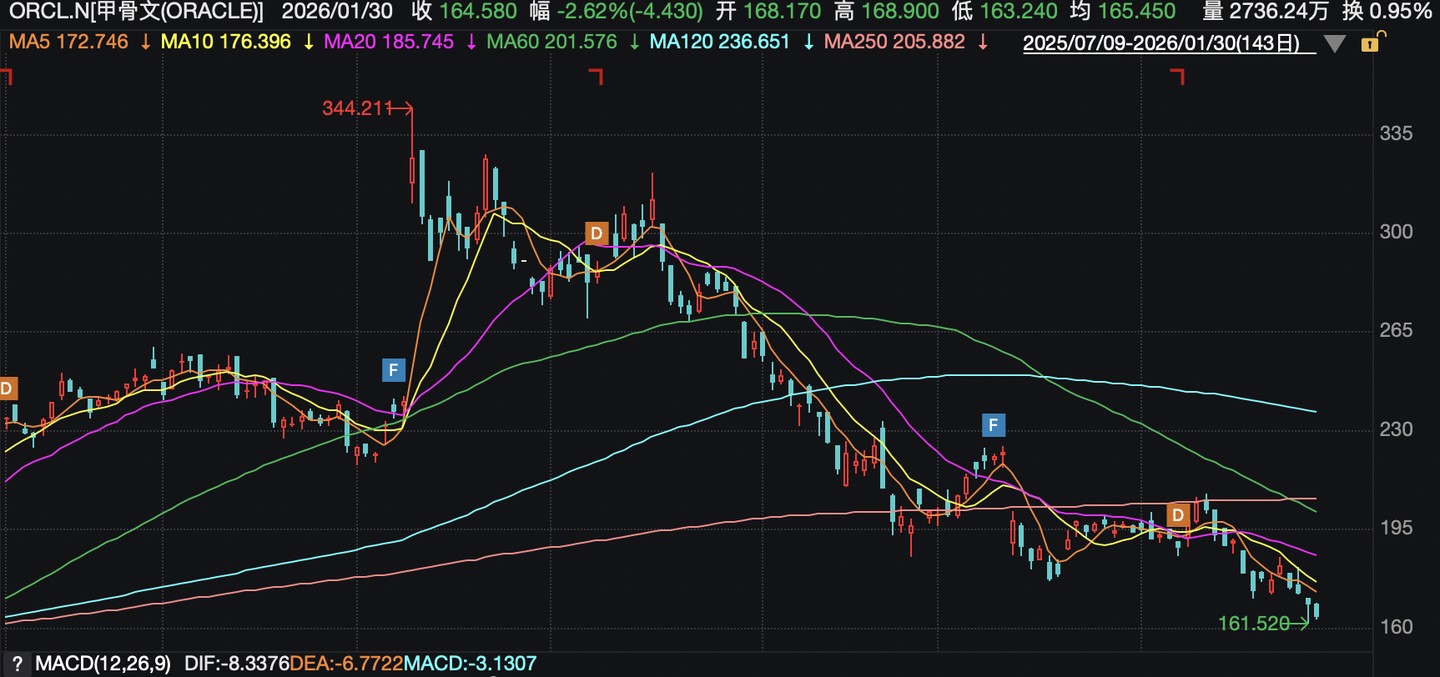Click the DEA value in MACD panel
1440x677 pixels.
tap(349, 663)
